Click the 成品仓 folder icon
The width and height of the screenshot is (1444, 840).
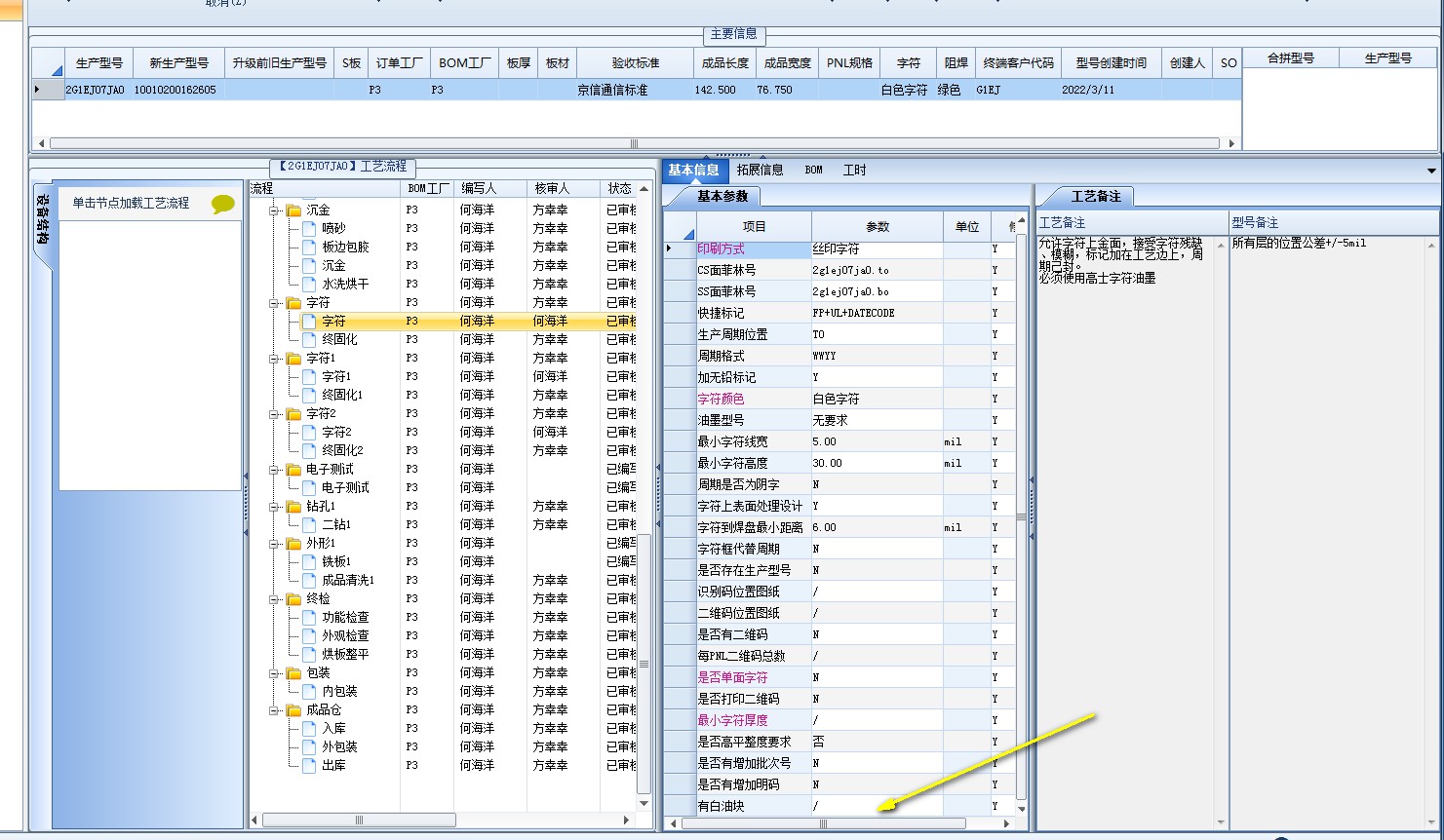293,709
